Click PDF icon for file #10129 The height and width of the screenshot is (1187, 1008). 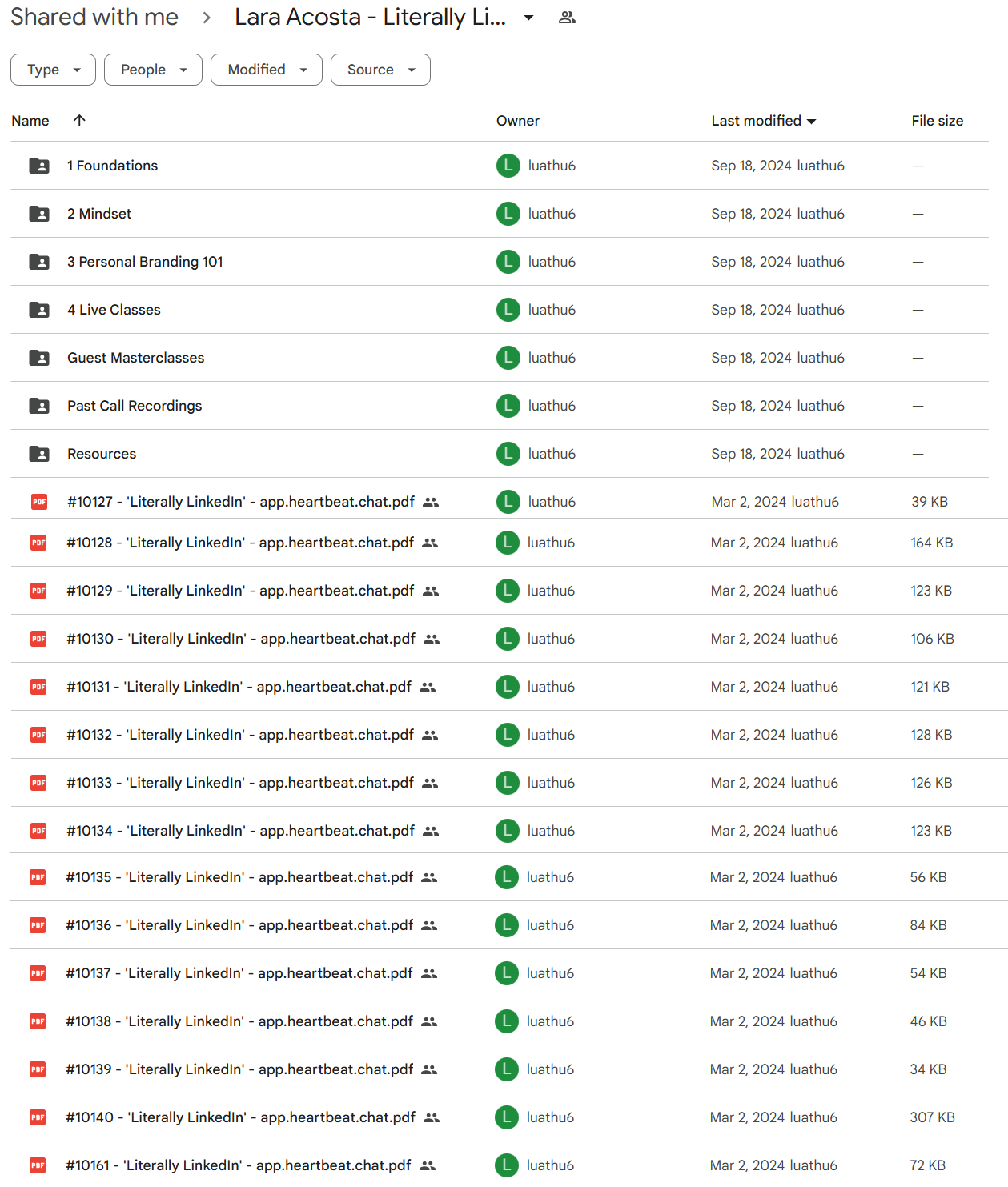38,591
